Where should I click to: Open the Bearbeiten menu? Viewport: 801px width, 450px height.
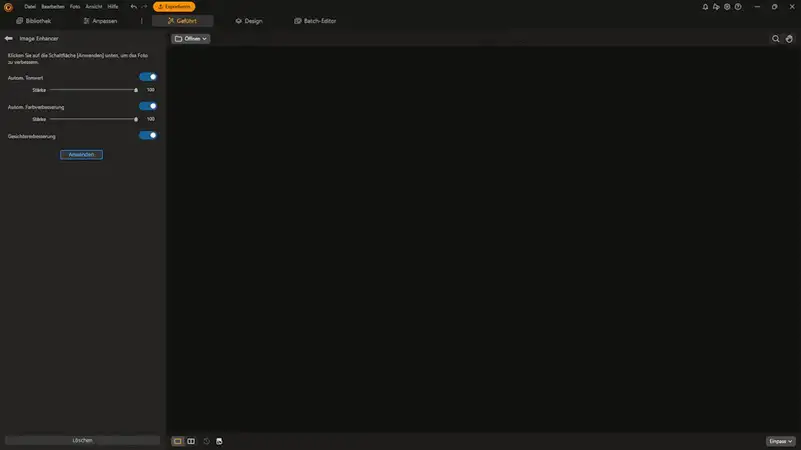pyautogui.click(x=53, y=7)
